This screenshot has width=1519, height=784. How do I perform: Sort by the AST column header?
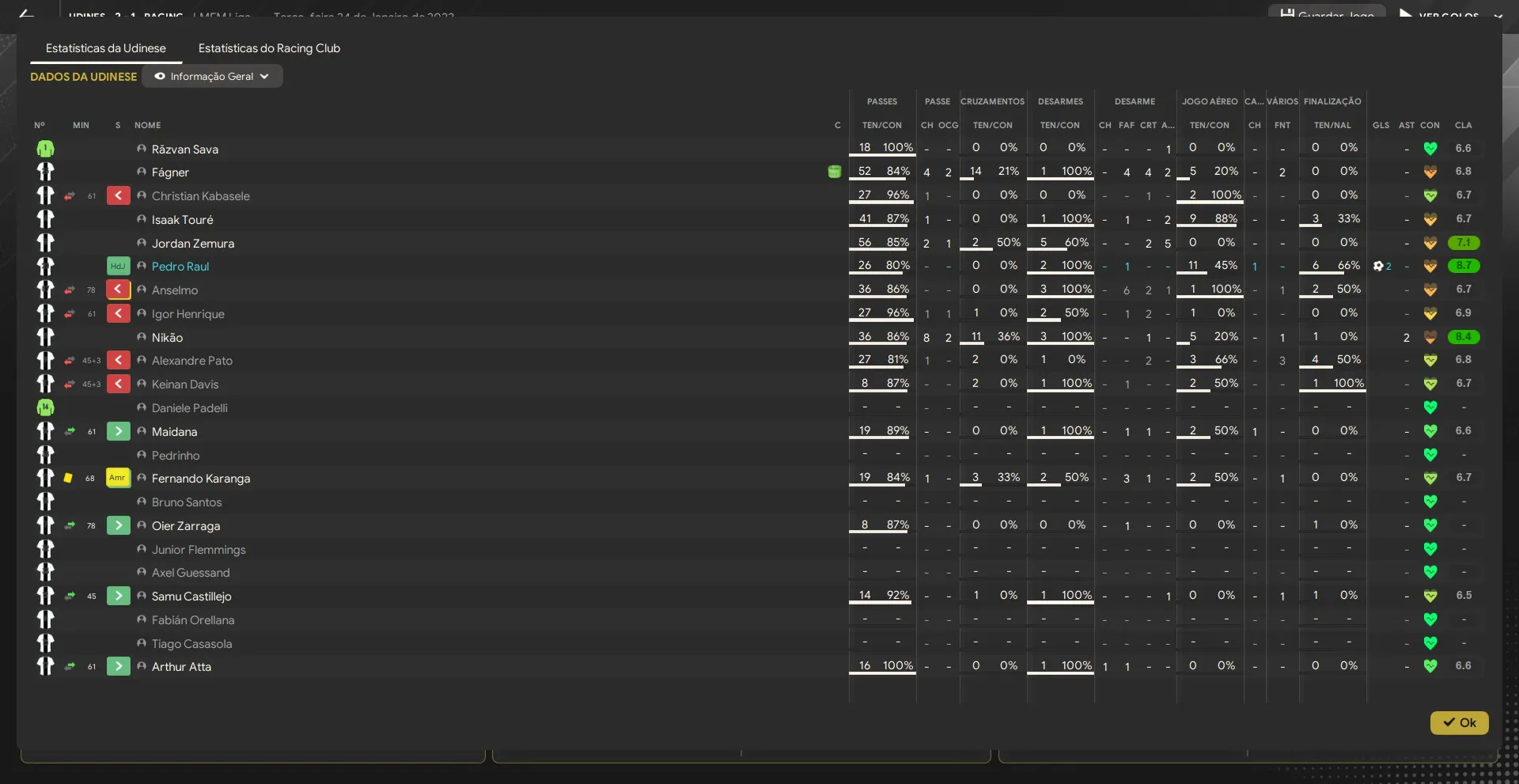(1406, 125)
